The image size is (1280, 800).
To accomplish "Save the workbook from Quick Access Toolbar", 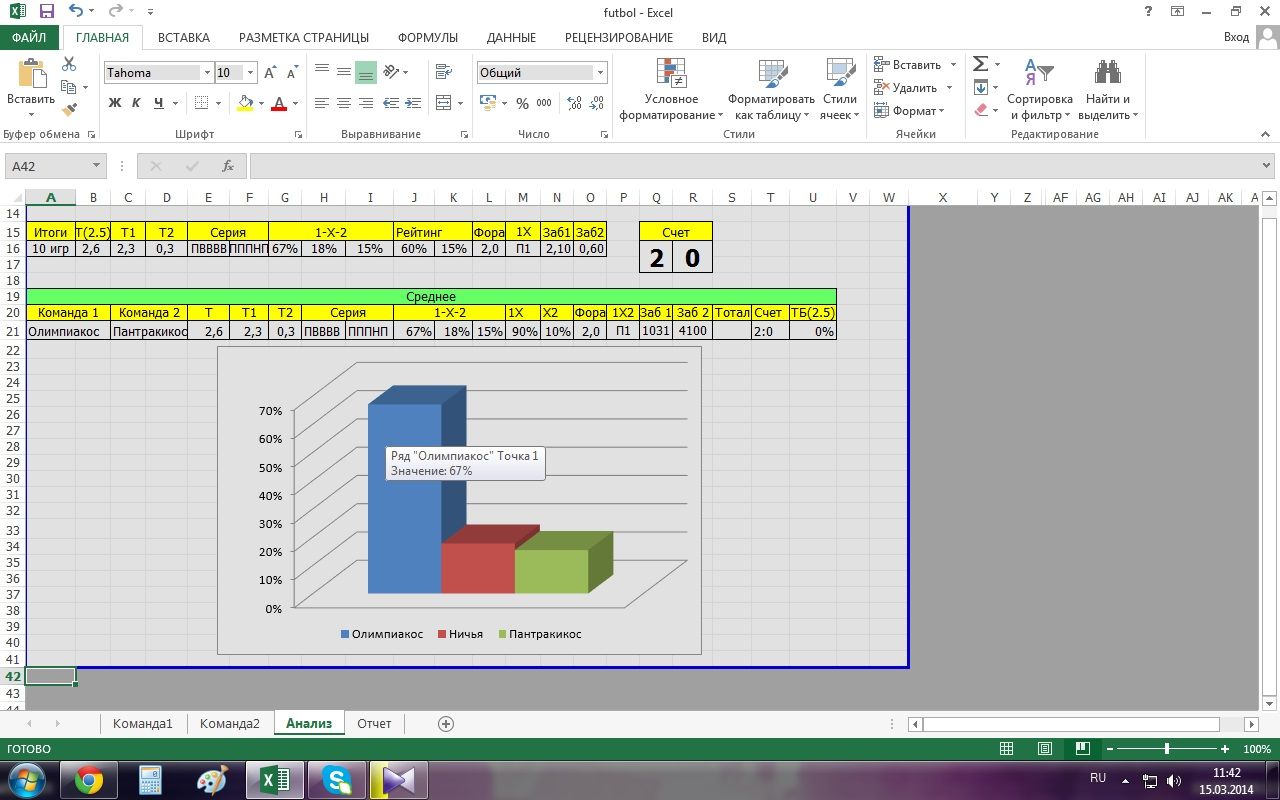I will tap(46, 12).
